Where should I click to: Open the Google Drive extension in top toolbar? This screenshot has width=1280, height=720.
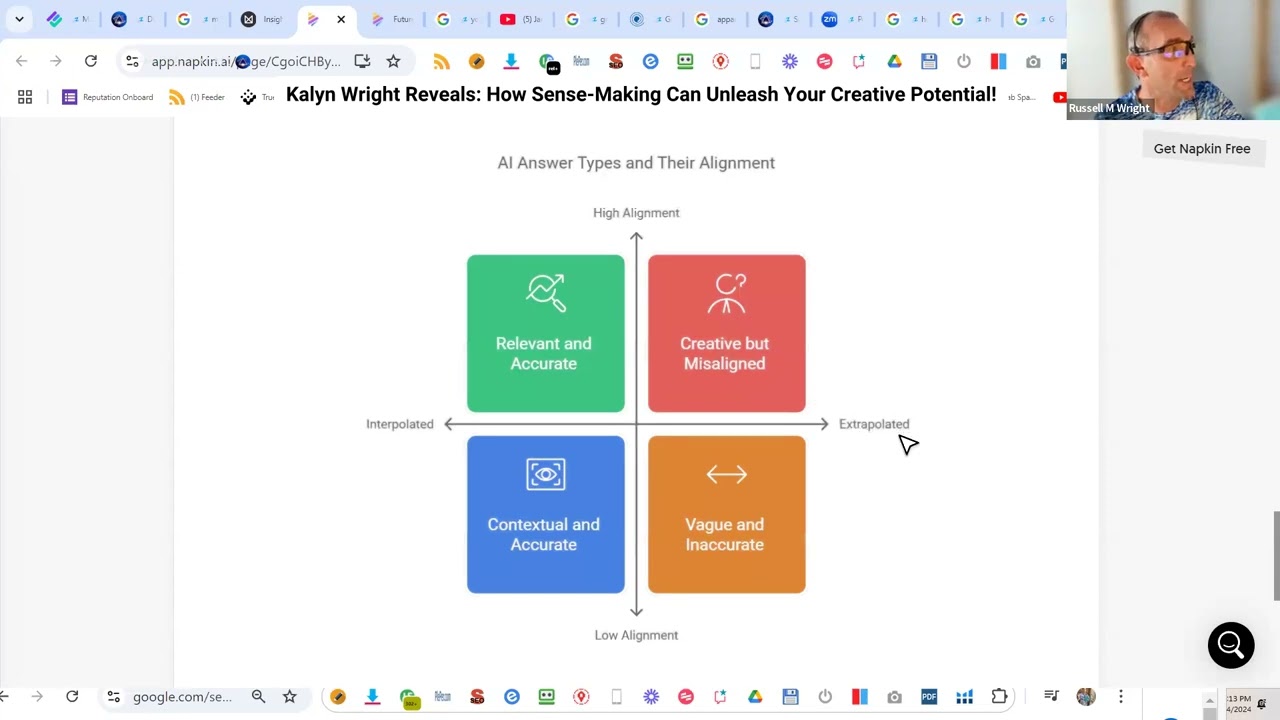(894, 62)
